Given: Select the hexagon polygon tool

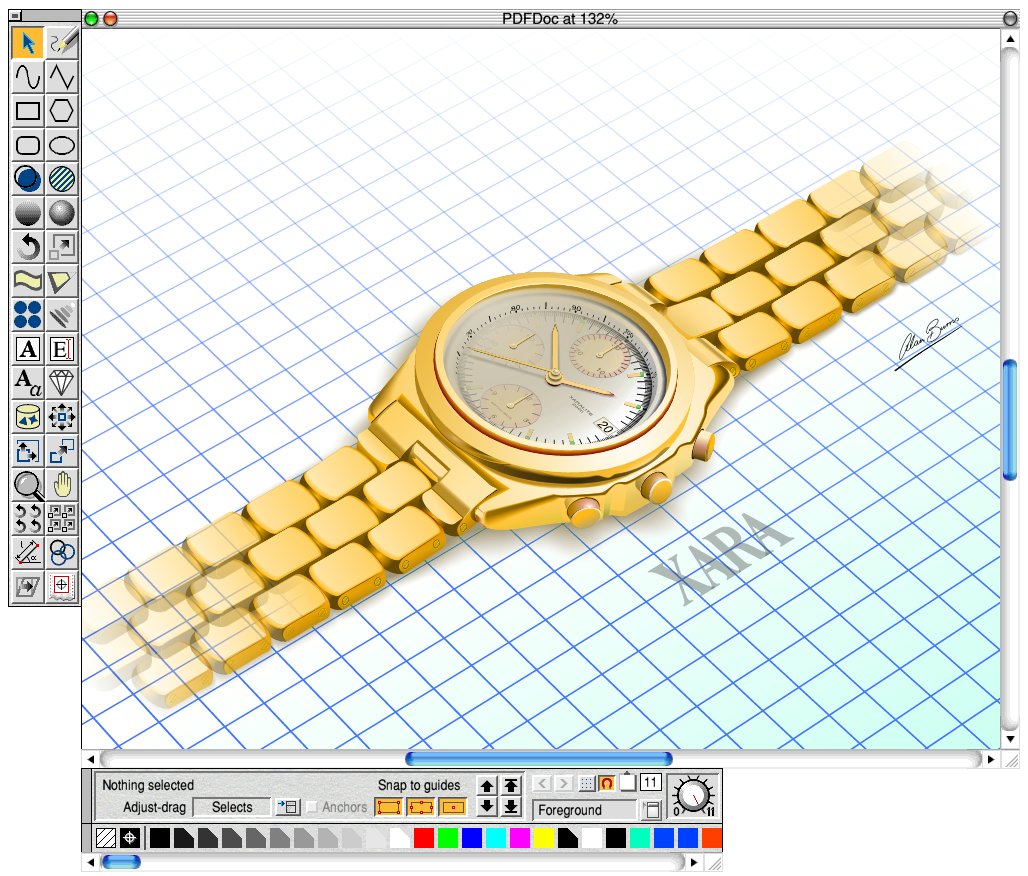Looking at the screenshot, I should (x=63, y=111).
